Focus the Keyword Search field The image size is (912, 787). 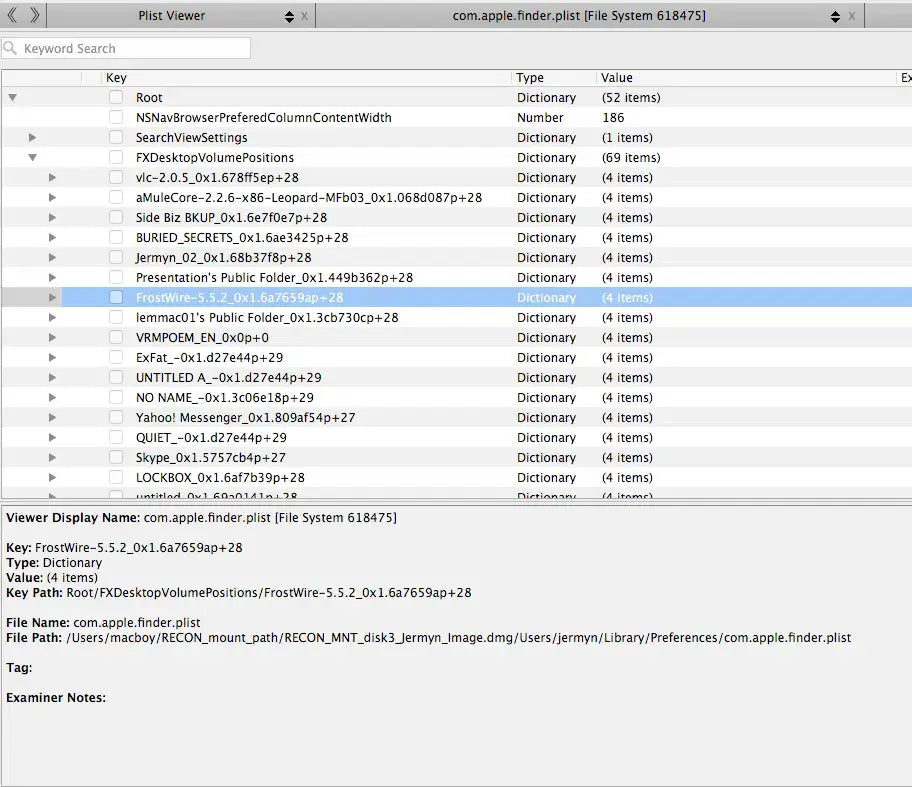coord(135,48)
